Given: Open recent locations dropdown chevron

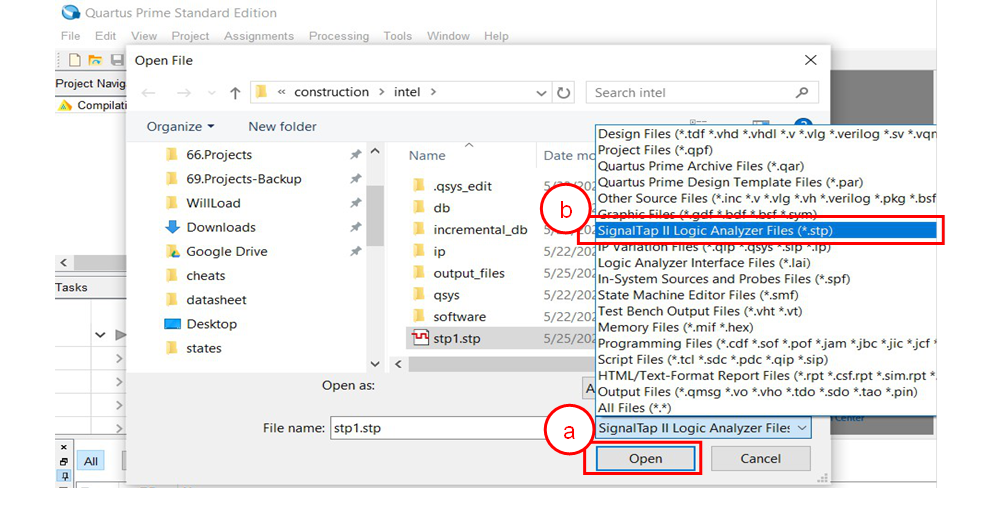Looking at the screenshot, I should click(212, 93).
